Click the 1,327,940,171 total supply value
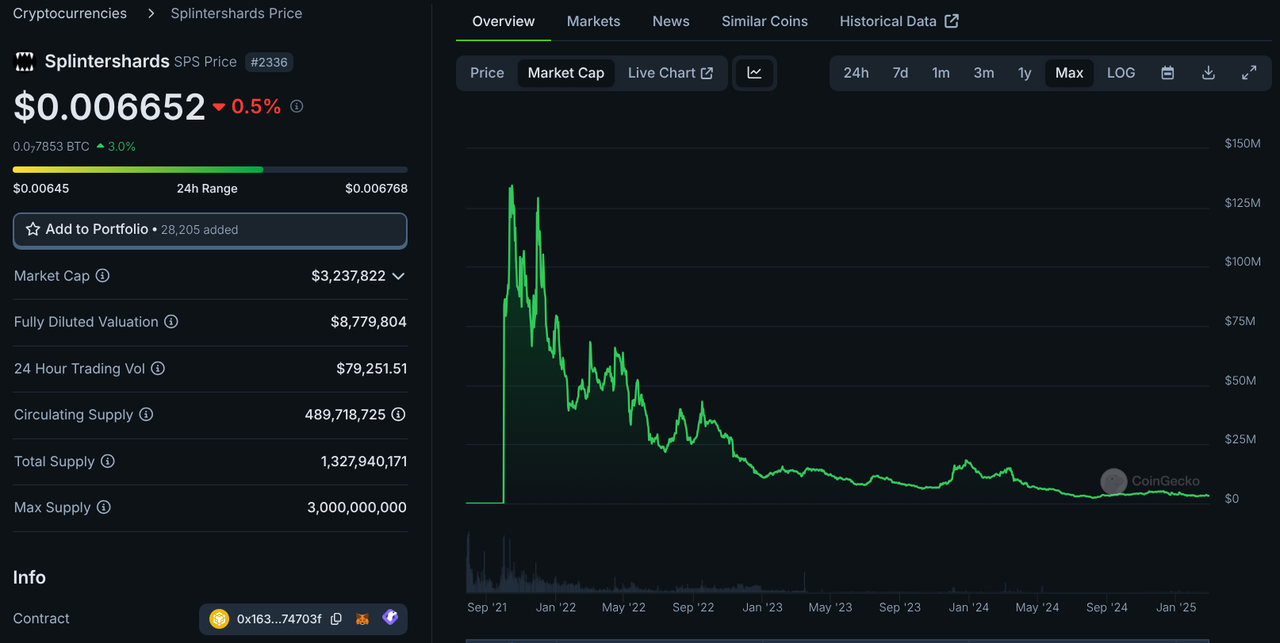This screenshot has width=1280, height=643. 364,461
